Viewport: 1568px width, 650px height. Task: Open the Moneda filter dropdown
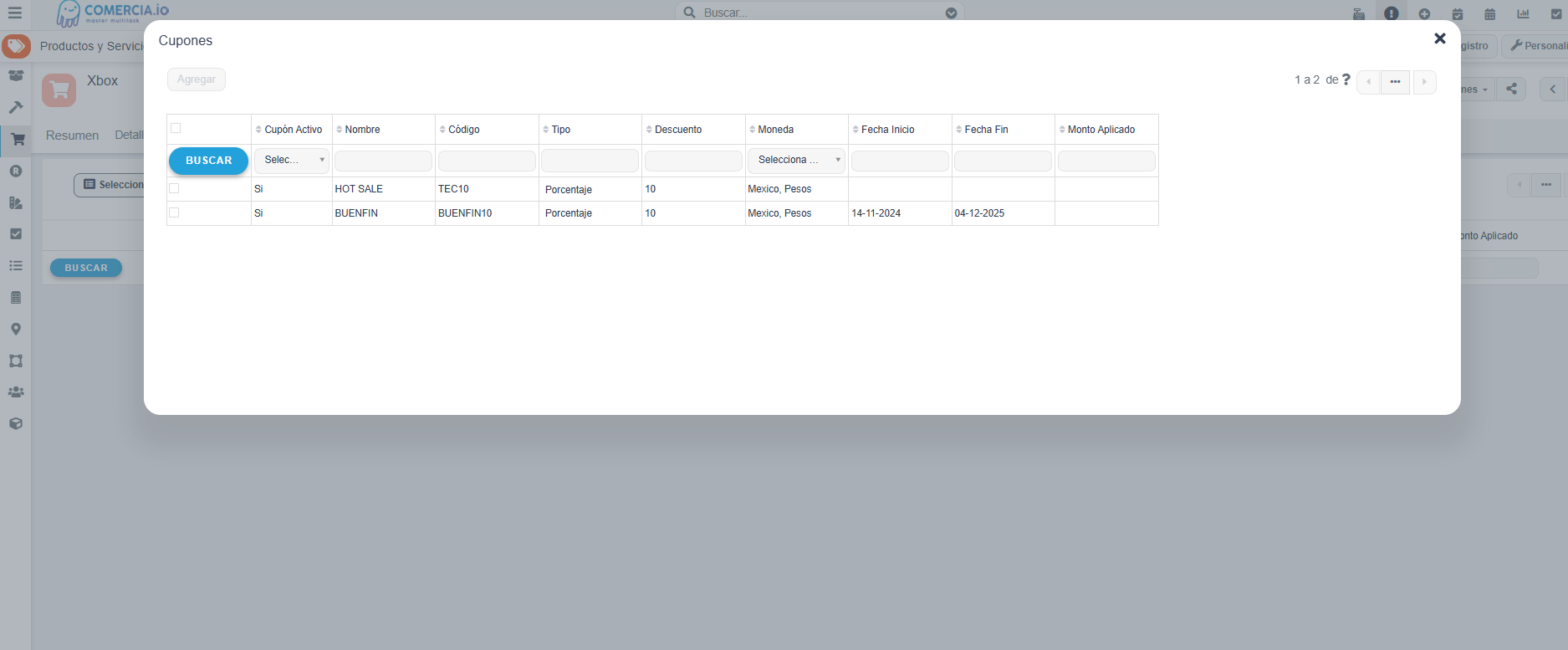(x=796, y=160)
